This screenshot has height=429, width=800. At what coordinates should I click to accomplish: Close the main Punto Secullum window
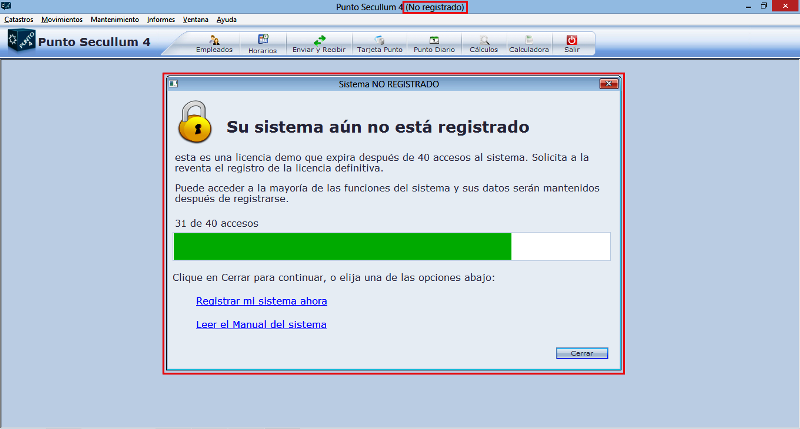[x=785, y=6]
